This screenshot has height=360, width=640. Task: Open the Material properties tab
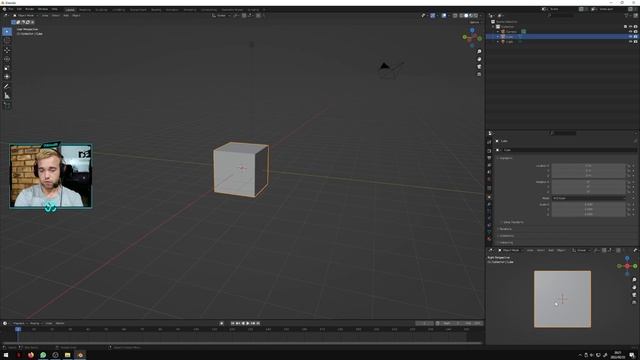(x=489, y=239)
